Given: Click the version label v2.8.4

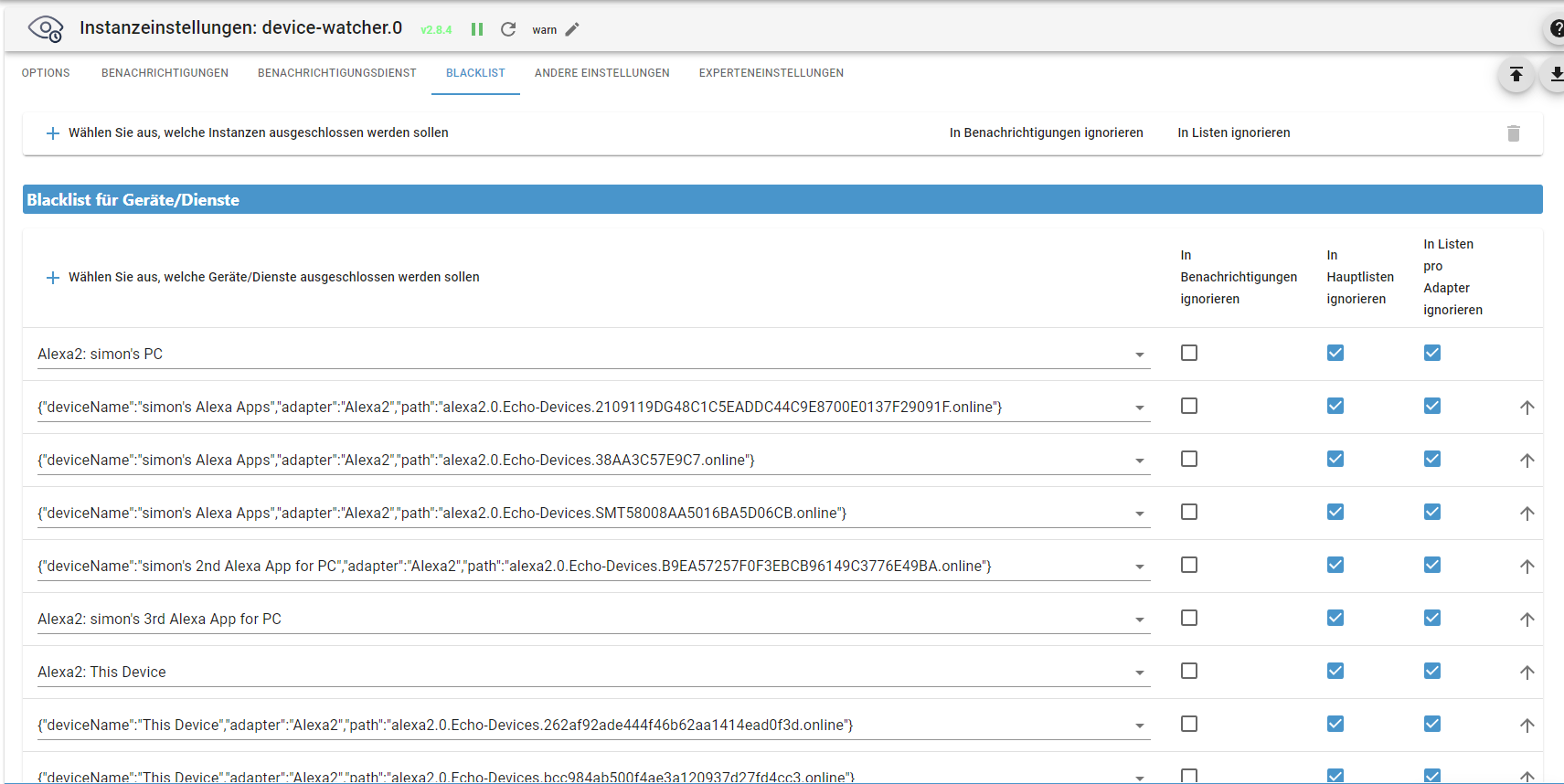Looking at the screenshot, I should coord(436,30).
